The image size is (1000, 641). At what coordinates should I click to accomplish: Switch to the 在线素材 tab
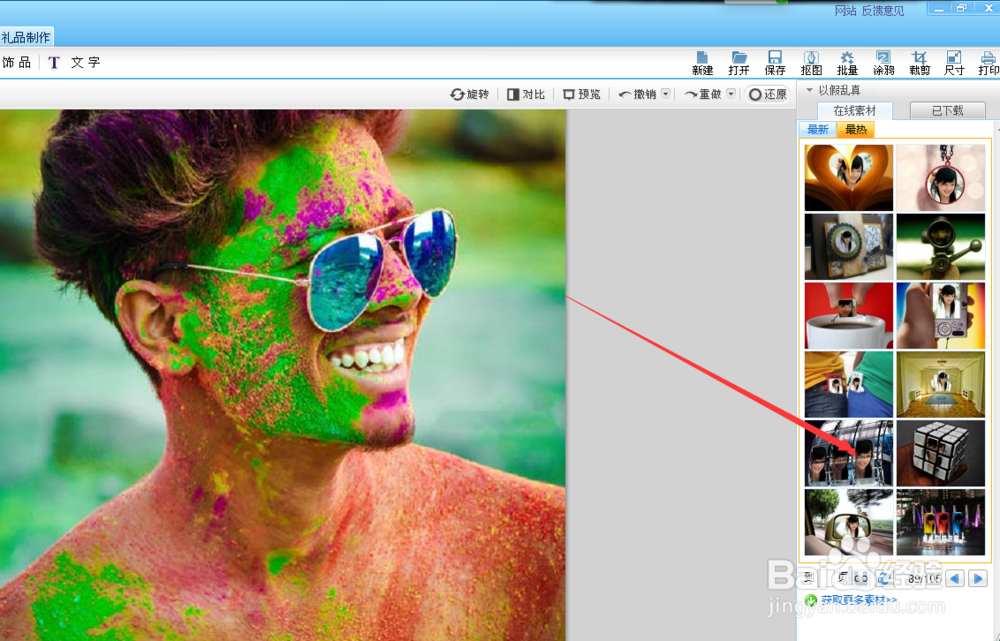click(x=855, y=110)
